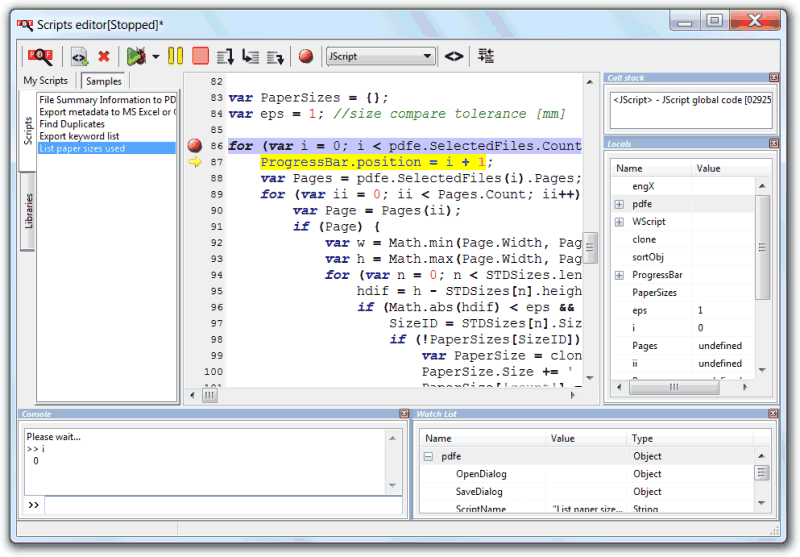This screenshot has height=557, width=800.
Task: Click the console command input field
Action: 223,505
